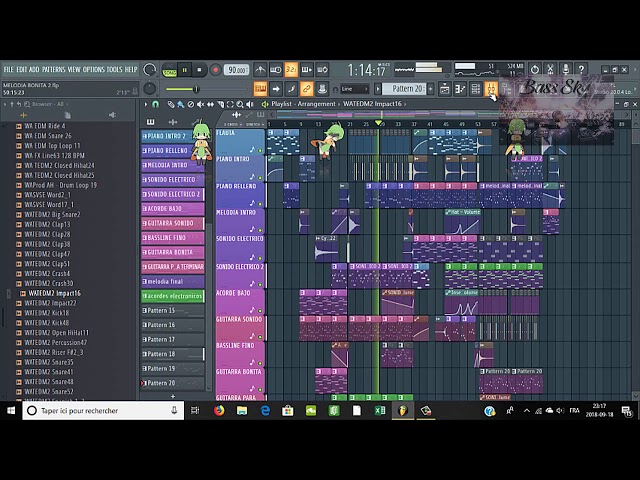Open the Playlist view icon
Image resolution: width=640 pixels, height=480 pixels.
(444, 89)
